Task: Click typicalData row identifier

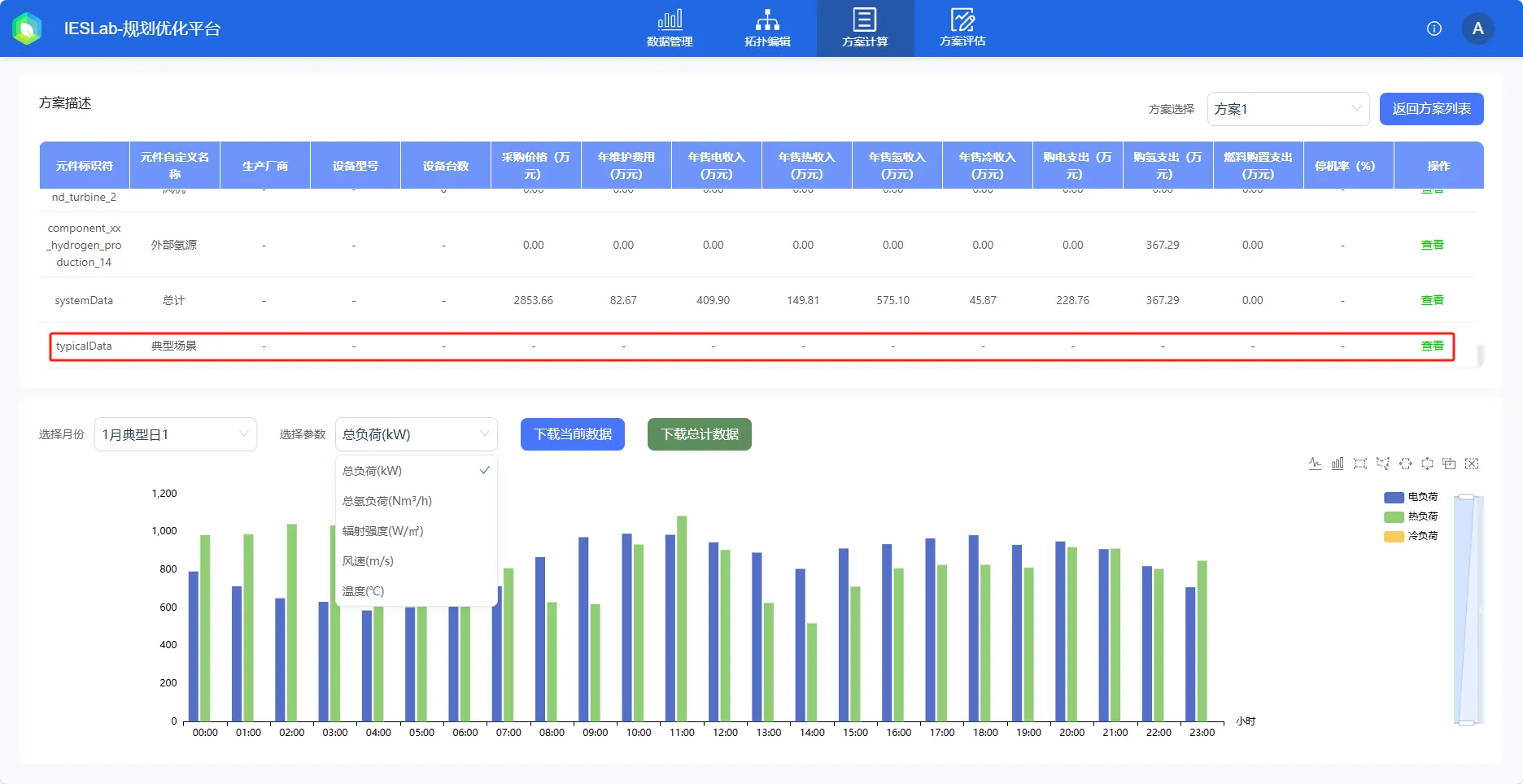Action: point(84,346)
